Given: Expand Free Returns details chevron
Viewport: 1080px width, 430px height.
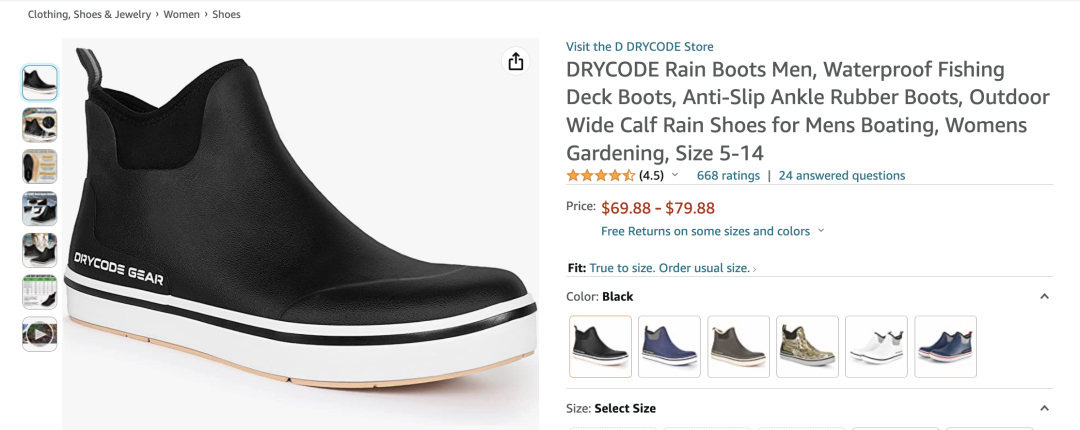Looking at the screenshot, I should 821,231.
